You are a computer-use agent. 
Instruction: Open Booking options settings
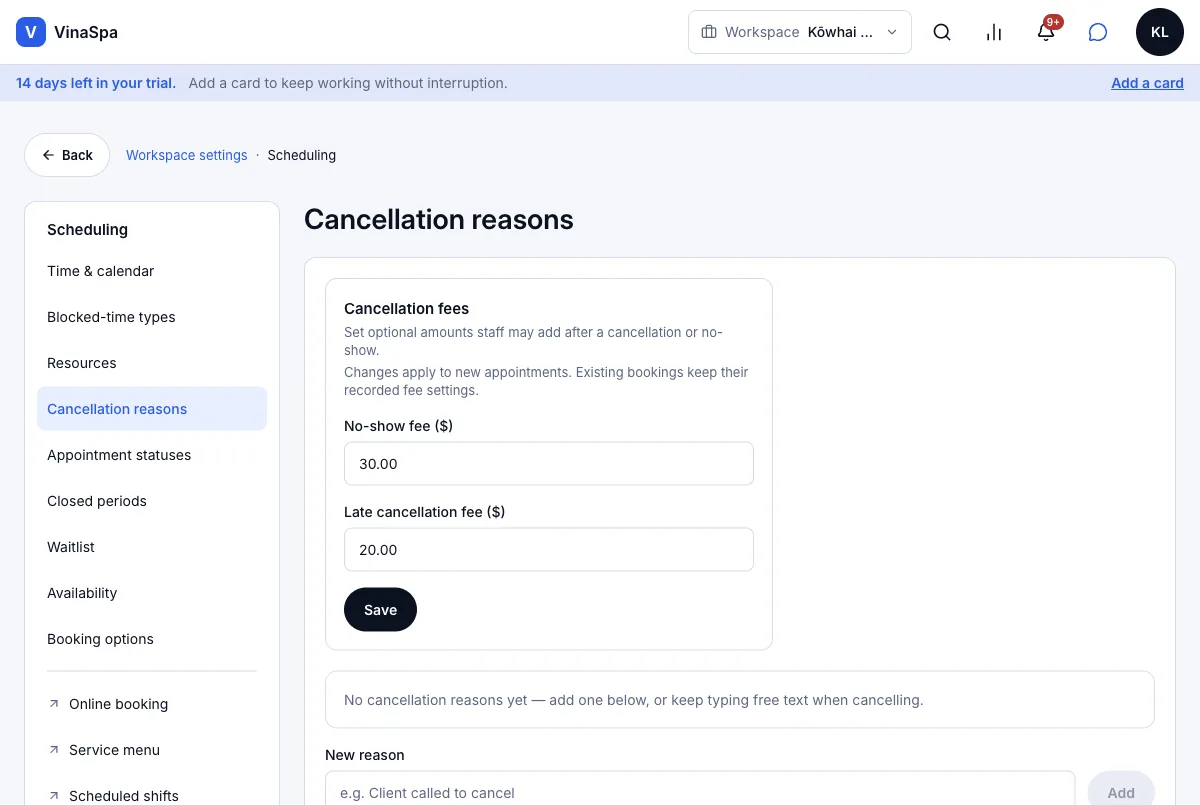click(152, 639)
